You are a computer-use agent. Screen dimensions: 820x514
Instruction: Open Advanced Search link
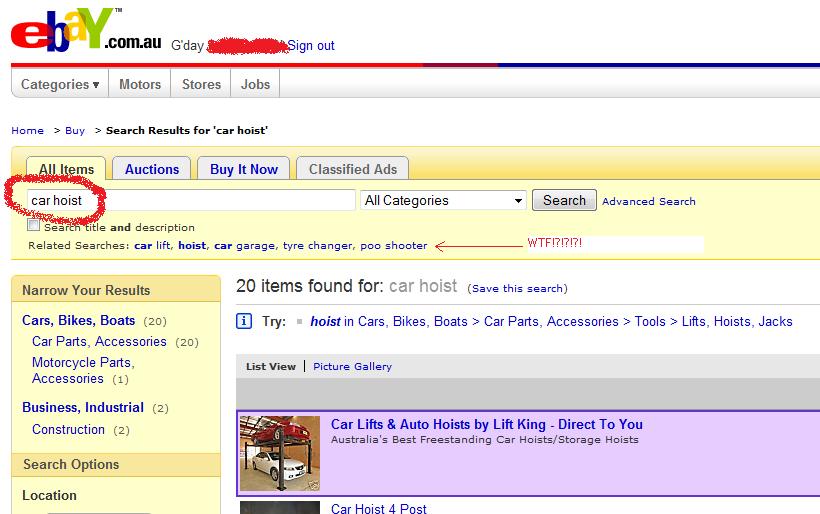point(649,201)
